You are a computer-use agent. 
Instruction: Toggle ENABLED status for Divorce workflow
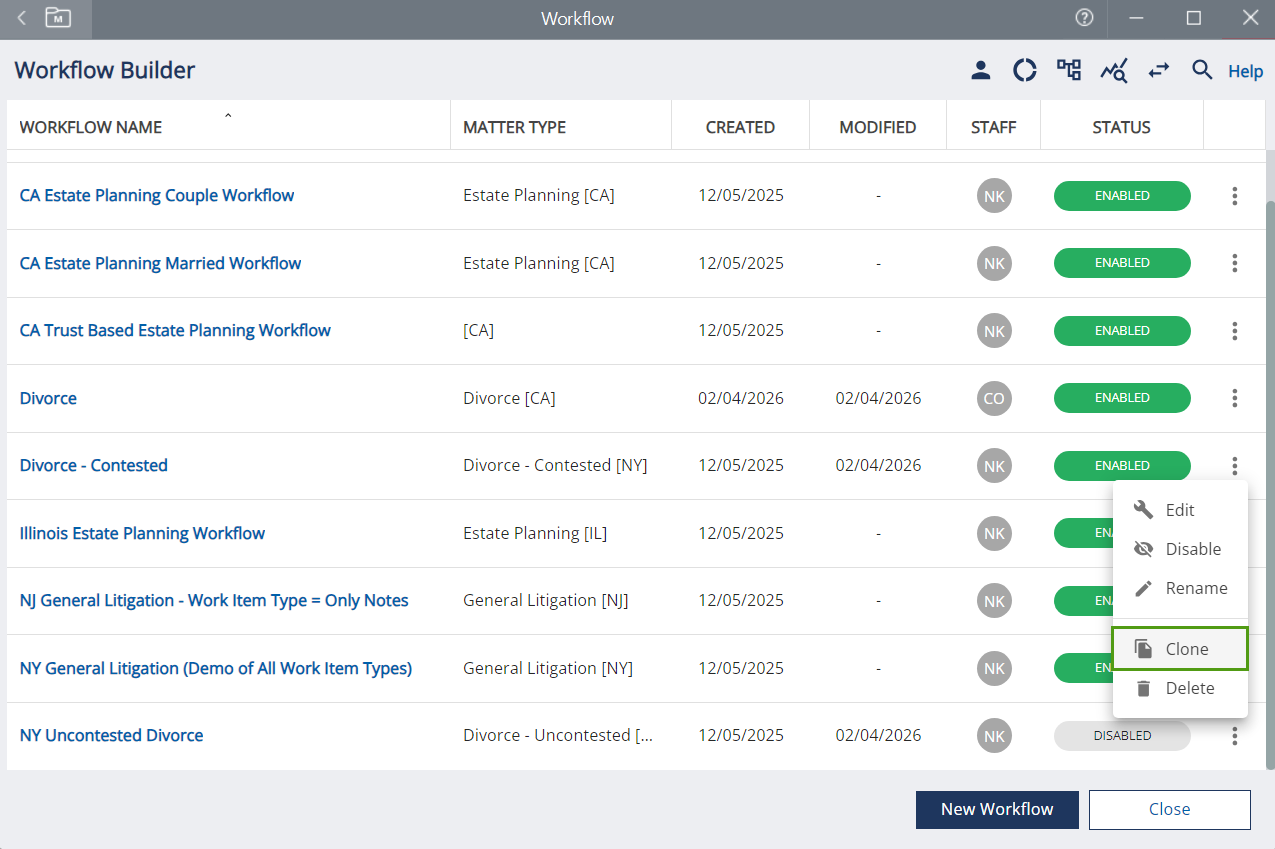1121,398
